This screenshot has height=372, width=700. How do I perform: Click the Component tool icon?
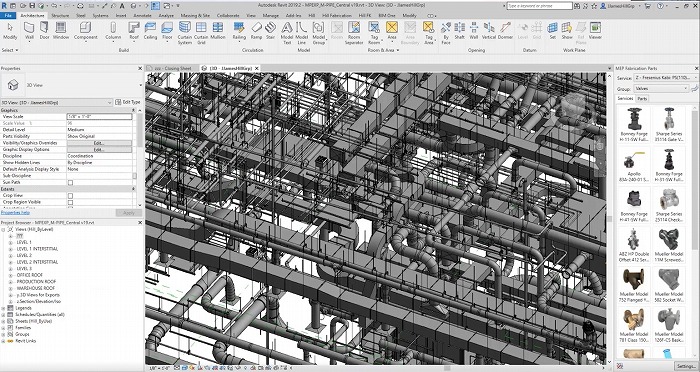[x=85, y=28]
